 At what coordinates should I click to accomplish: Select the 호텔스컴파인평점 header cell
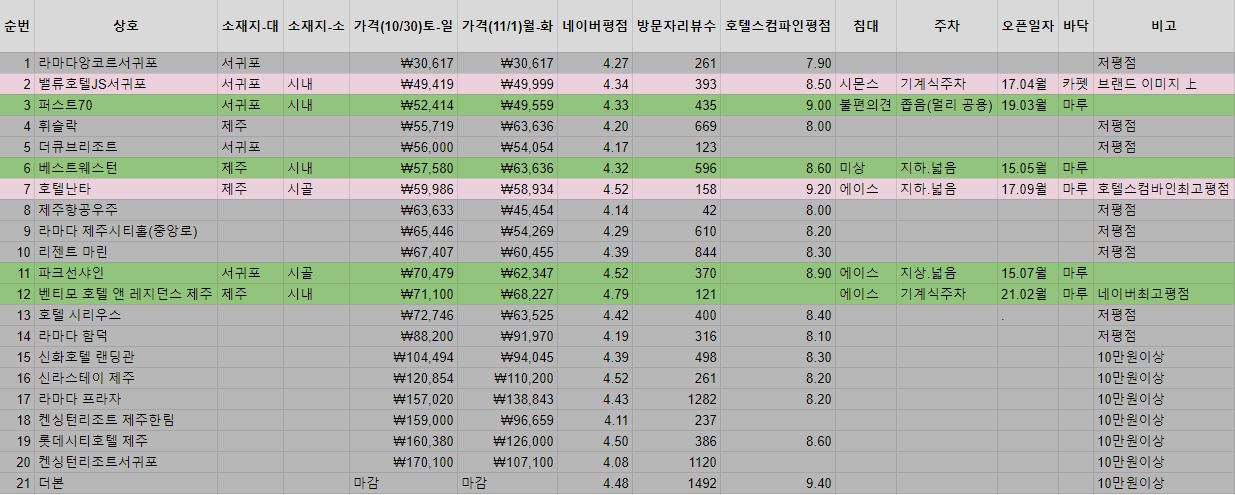[x=778, y=26]
